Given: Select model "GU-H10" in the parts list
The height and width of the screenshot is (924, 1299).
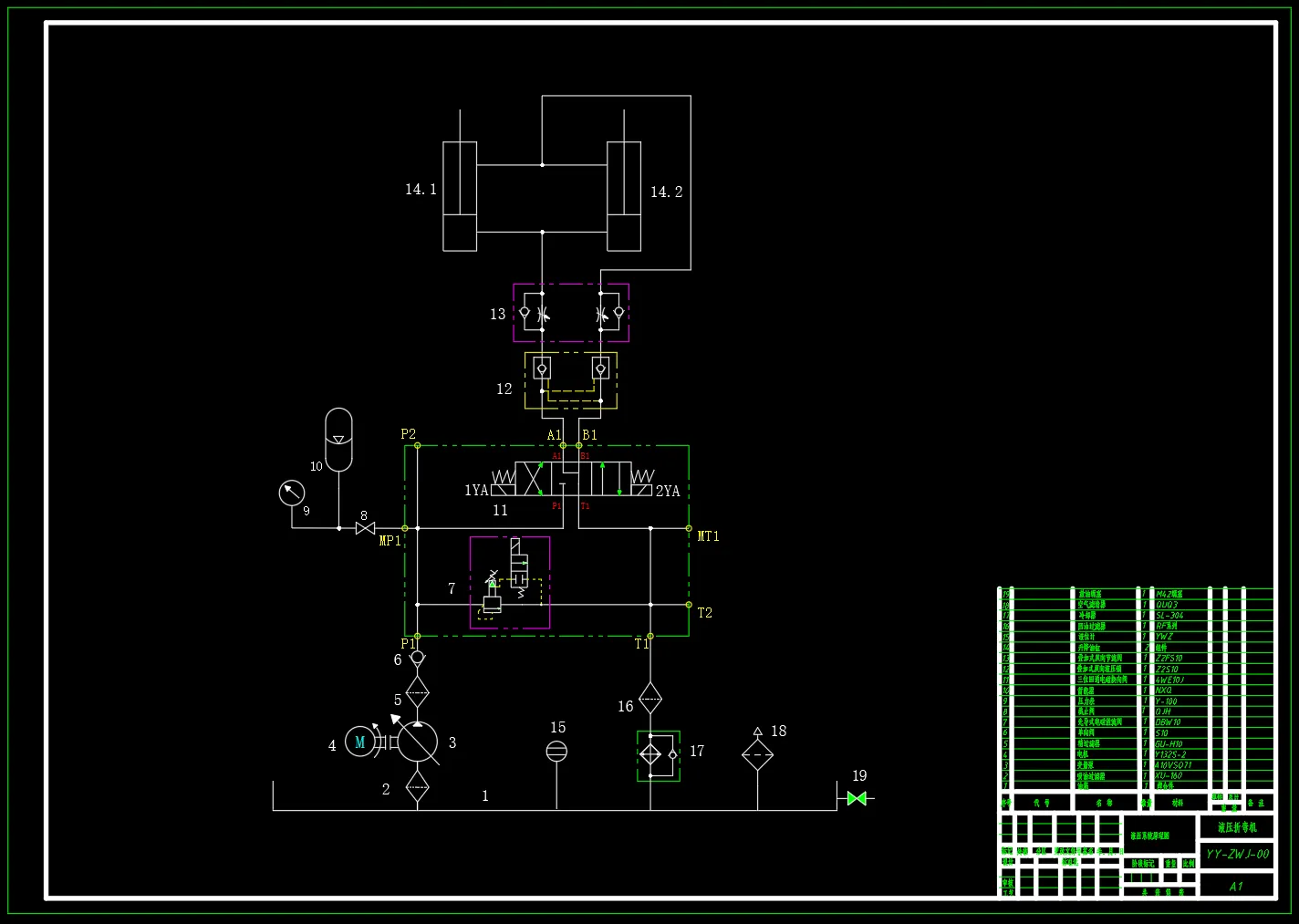Looking at the screenshot, I should [1169, 744].
